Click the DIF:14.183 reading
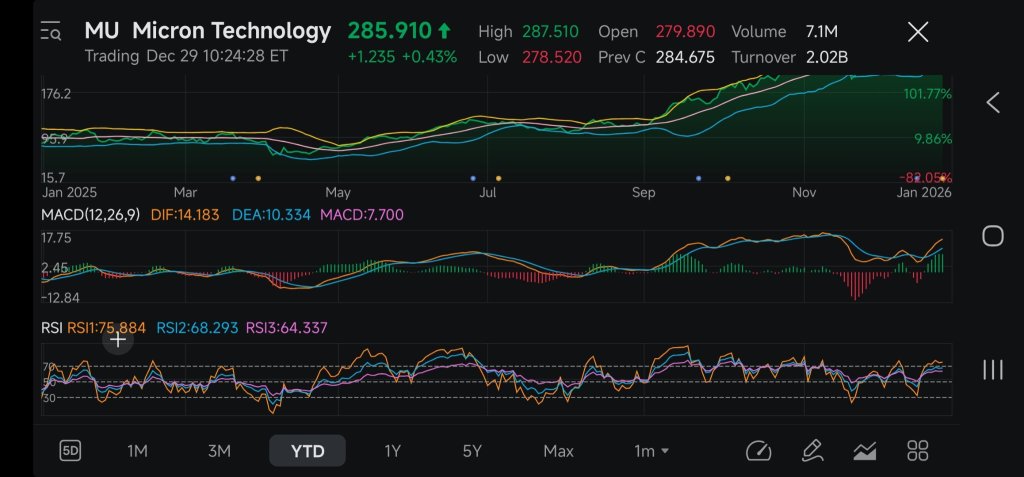Screen dimensions: 1024x477 (x=185, y=215)
